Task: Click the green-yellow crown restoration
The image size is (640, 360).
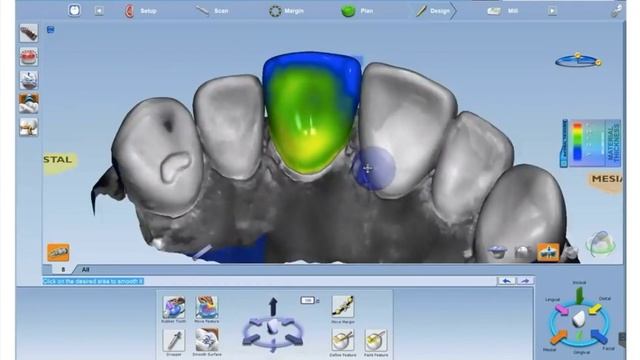Action: point(311,112)
